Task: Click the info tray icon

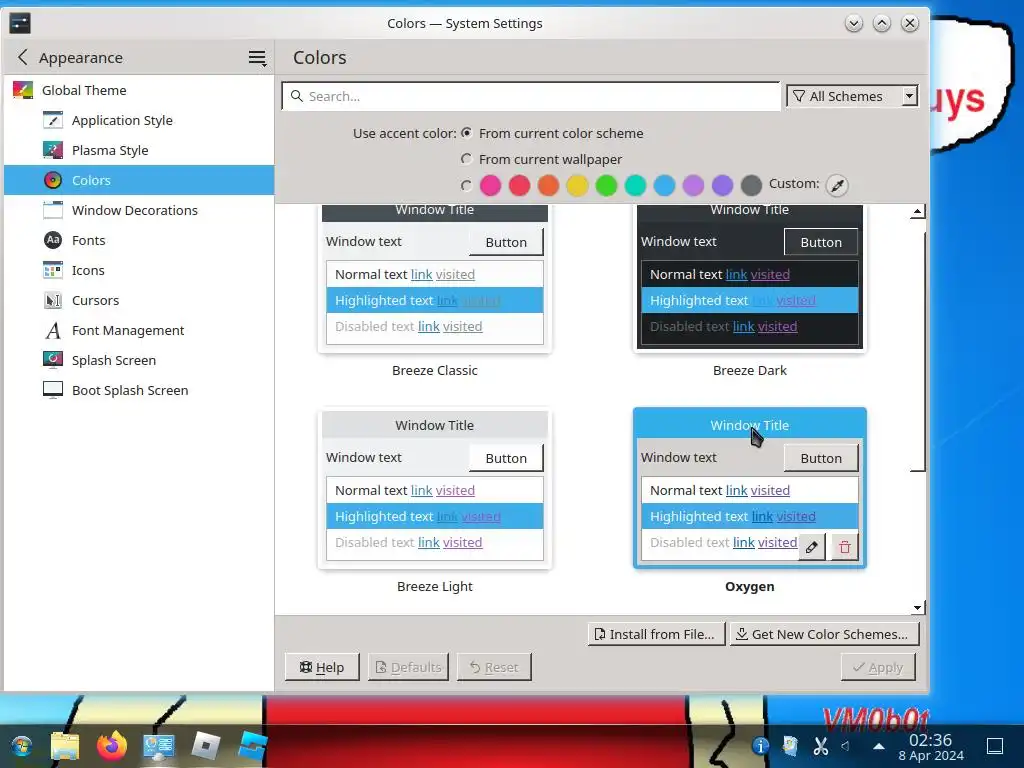Action: pos(760,745)
